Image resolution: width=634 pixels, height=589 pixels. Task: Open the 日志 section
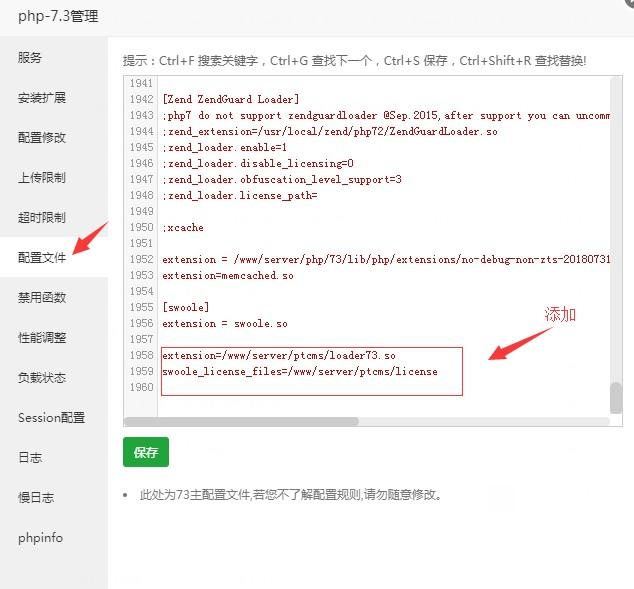[30, 458]
